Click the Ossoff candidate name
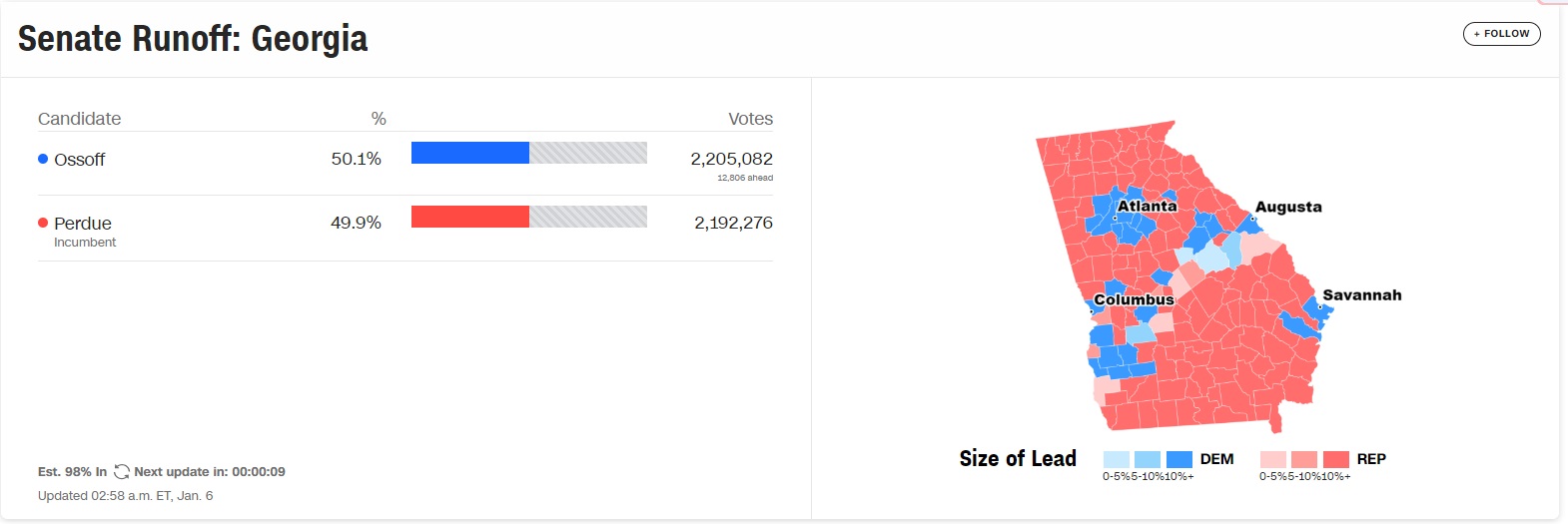The image size is (1568, 524). click(x=79, y=160)
